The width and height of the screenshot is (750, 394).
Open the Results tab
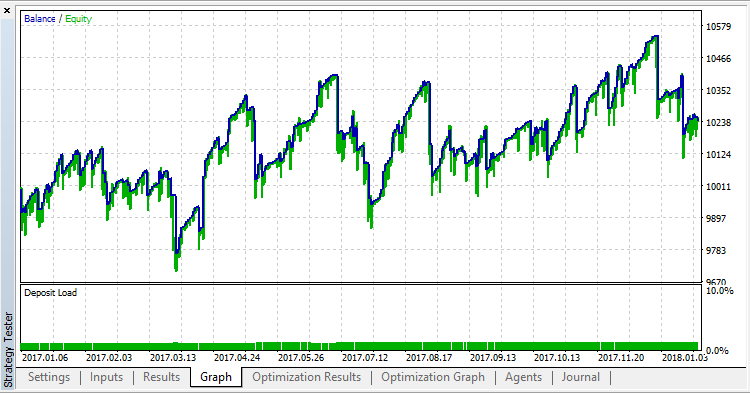coord(161,377)
